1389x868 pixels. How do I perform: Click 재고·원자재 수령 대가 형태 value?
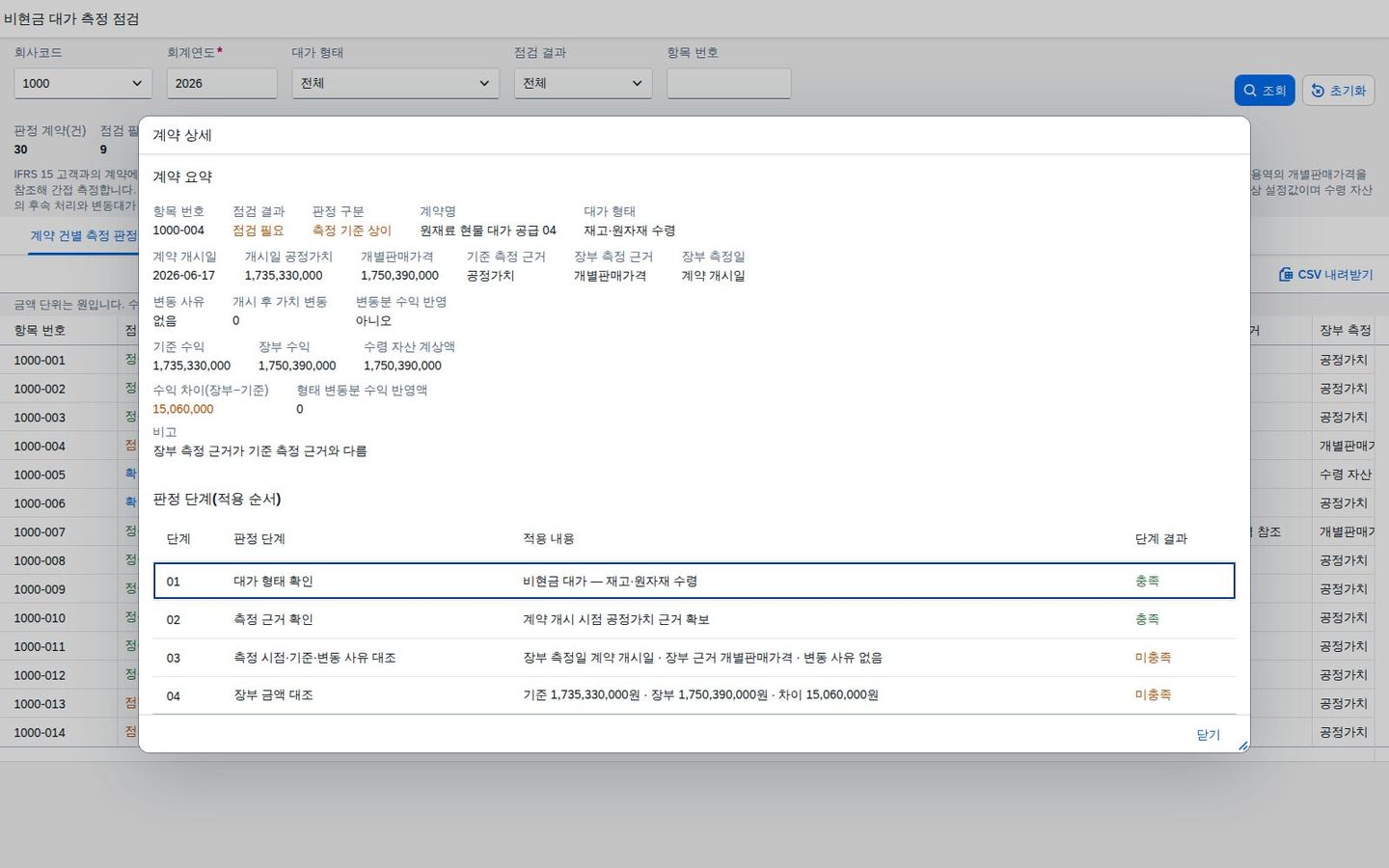tap(630, 231)
